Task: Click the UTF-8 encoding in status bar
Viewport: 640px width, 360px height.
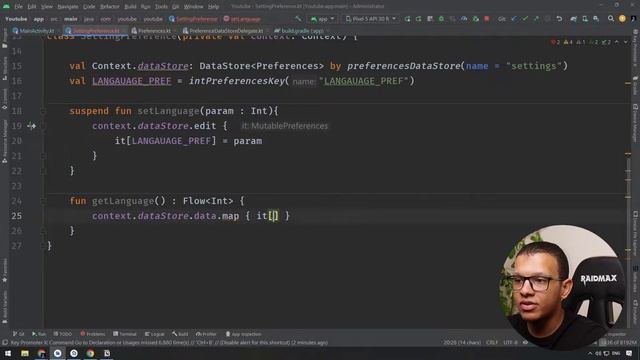Action: click(511, 342)
